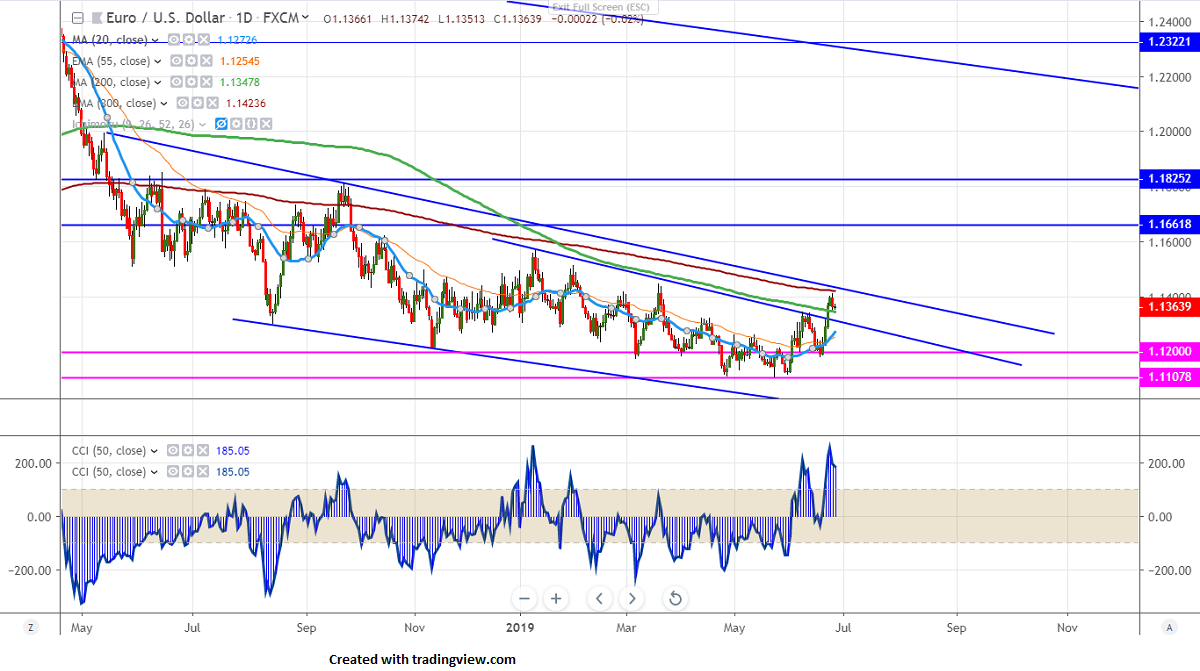The height and width of the screenshot is (671, 1200).
Task: Open settings for MA (20, close)
Action: click(x=189, y=40)
